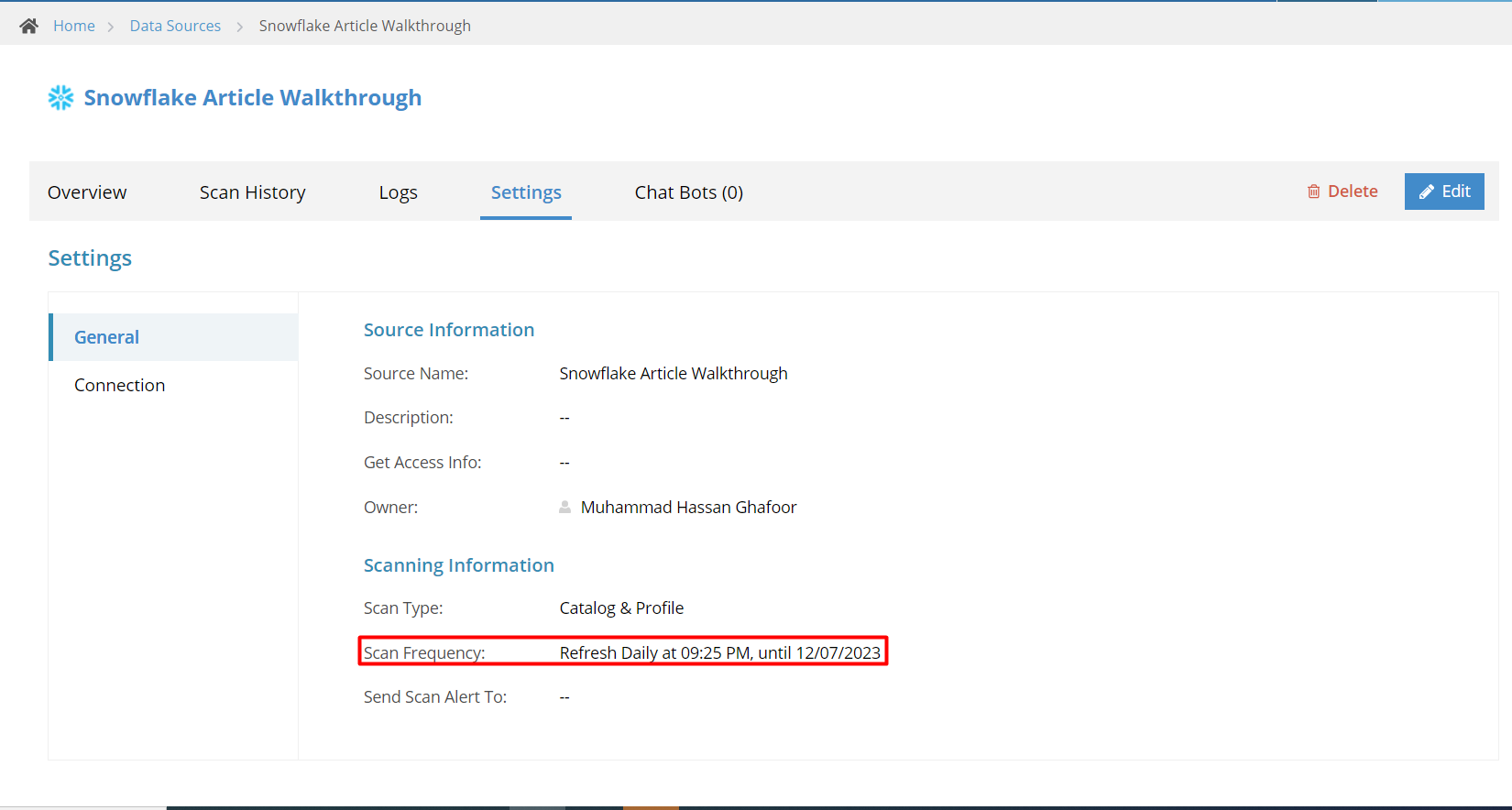Delete this data source

pyautogui.click(x=1342, y=192)
